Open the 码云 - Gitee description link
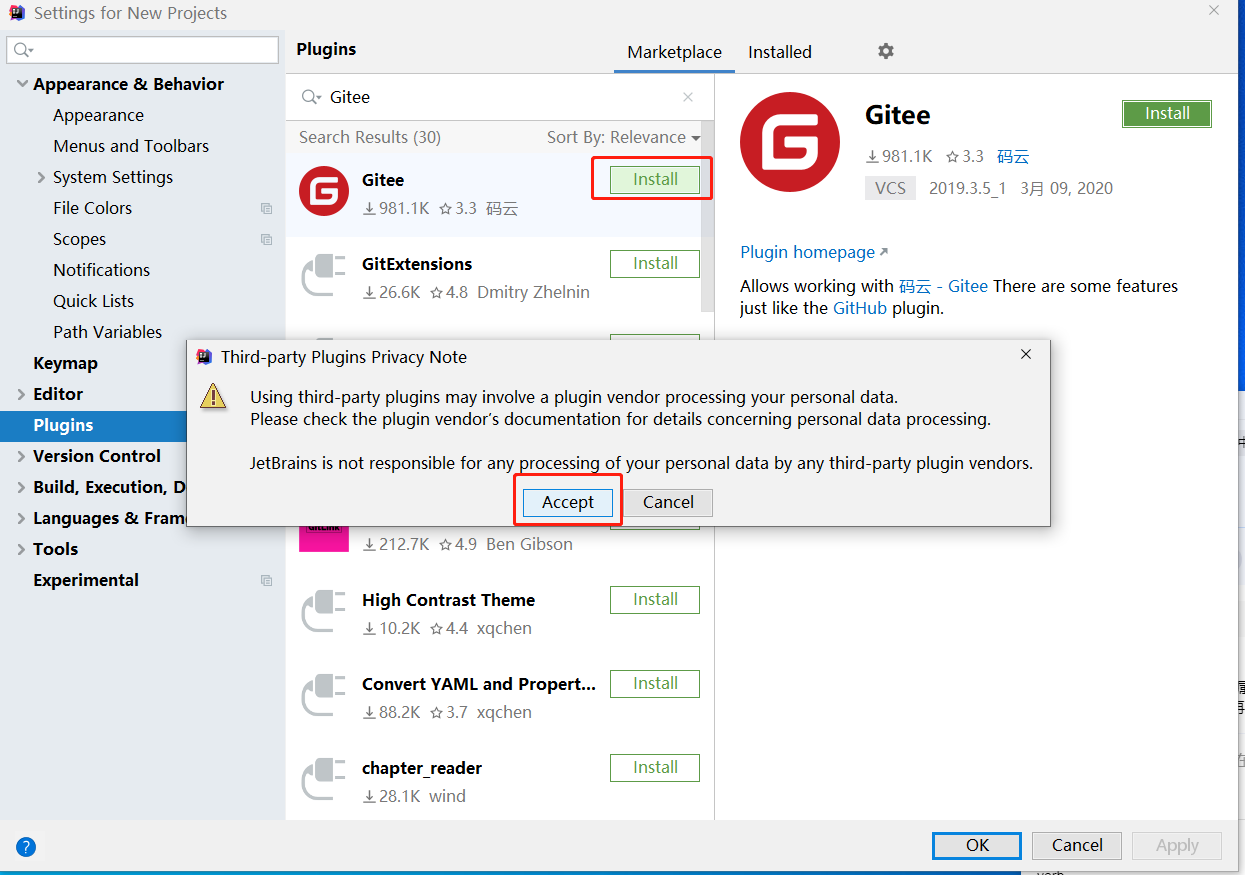 (943, 286)
